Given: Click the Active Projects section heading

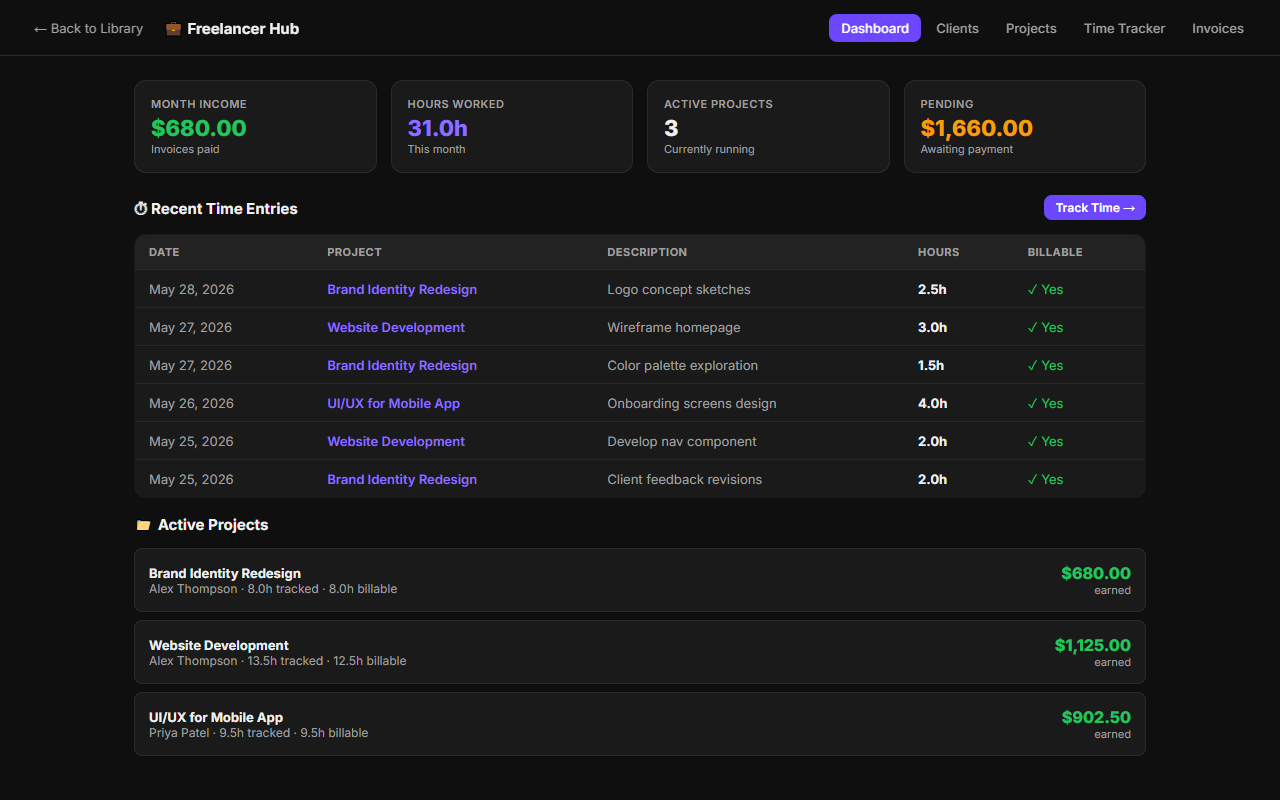Looking at the screenshot, I should [213, 525].
